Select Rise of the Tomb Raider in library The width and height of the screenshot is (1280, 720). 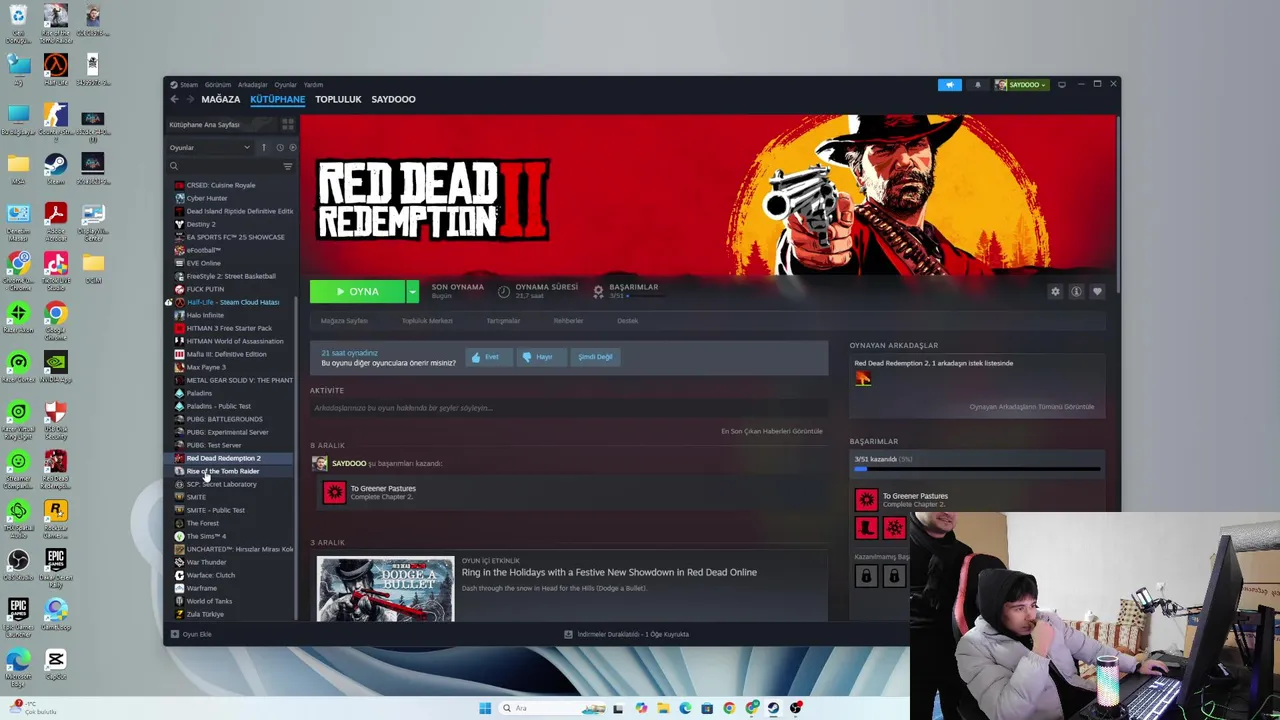point(222,471)
